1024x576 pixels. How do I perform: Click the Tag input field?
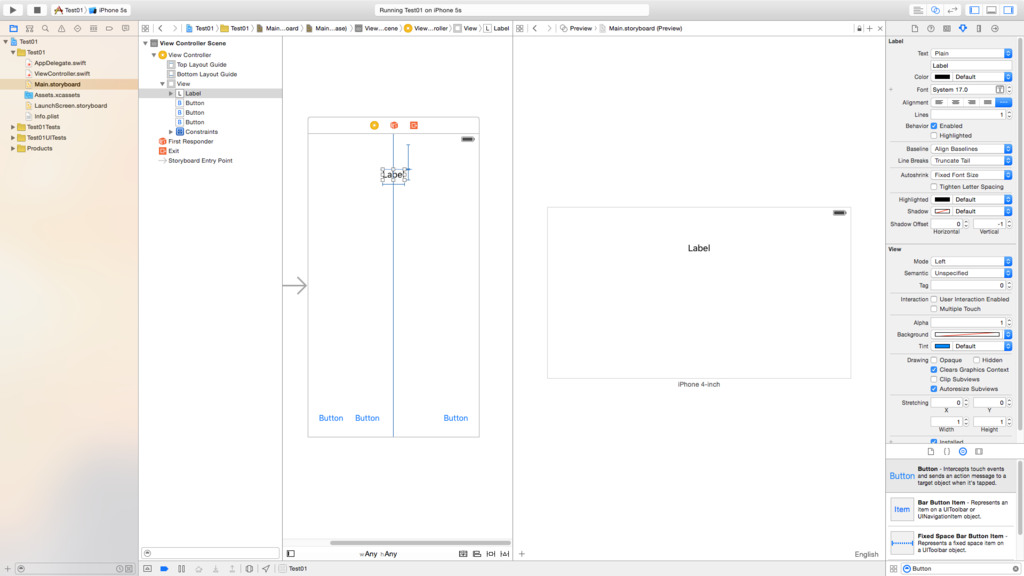tap(968, 285)
